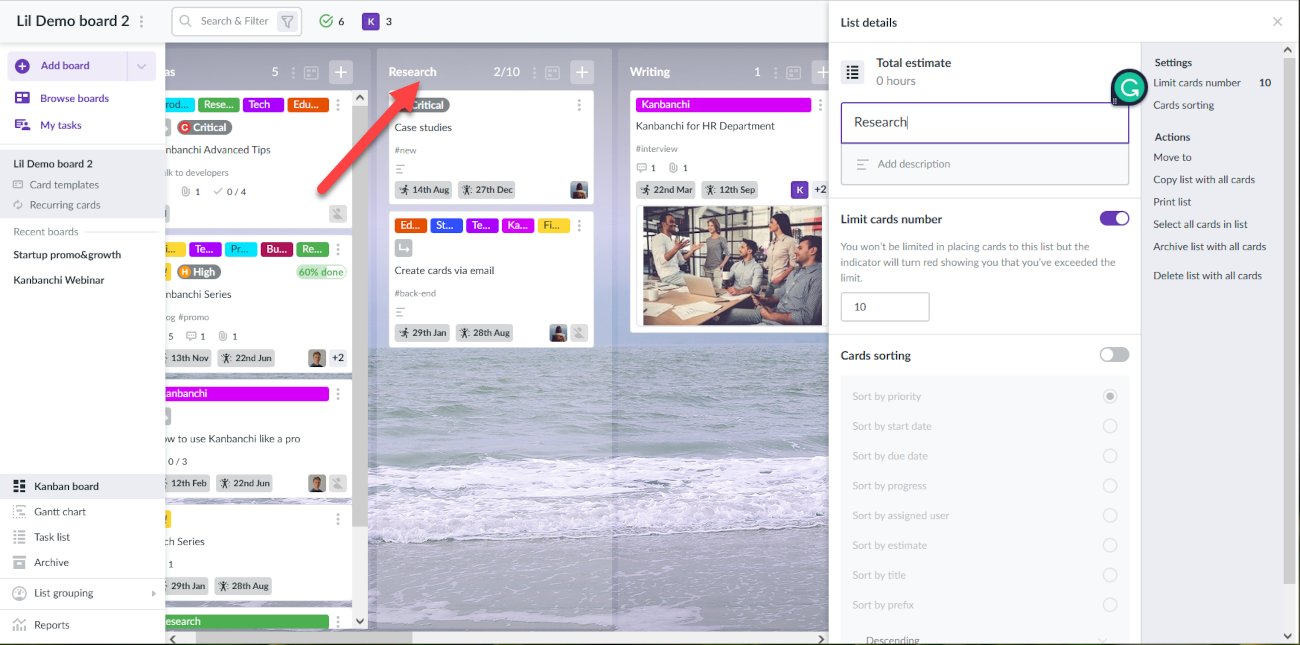Pick the Sort by title radio button

[x=1110, y=576]
